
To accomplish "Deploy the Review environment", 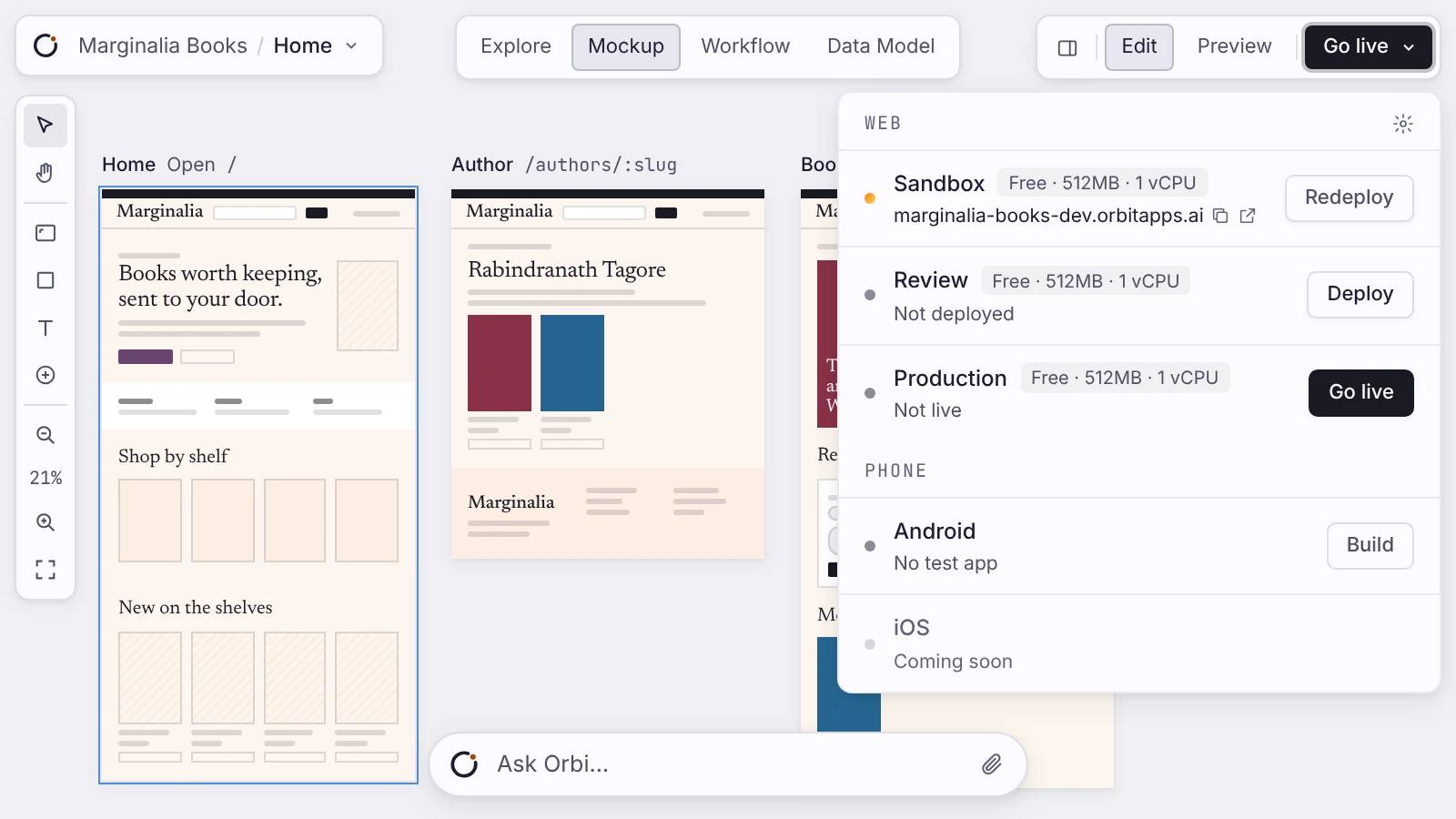I will (1360, 295).
